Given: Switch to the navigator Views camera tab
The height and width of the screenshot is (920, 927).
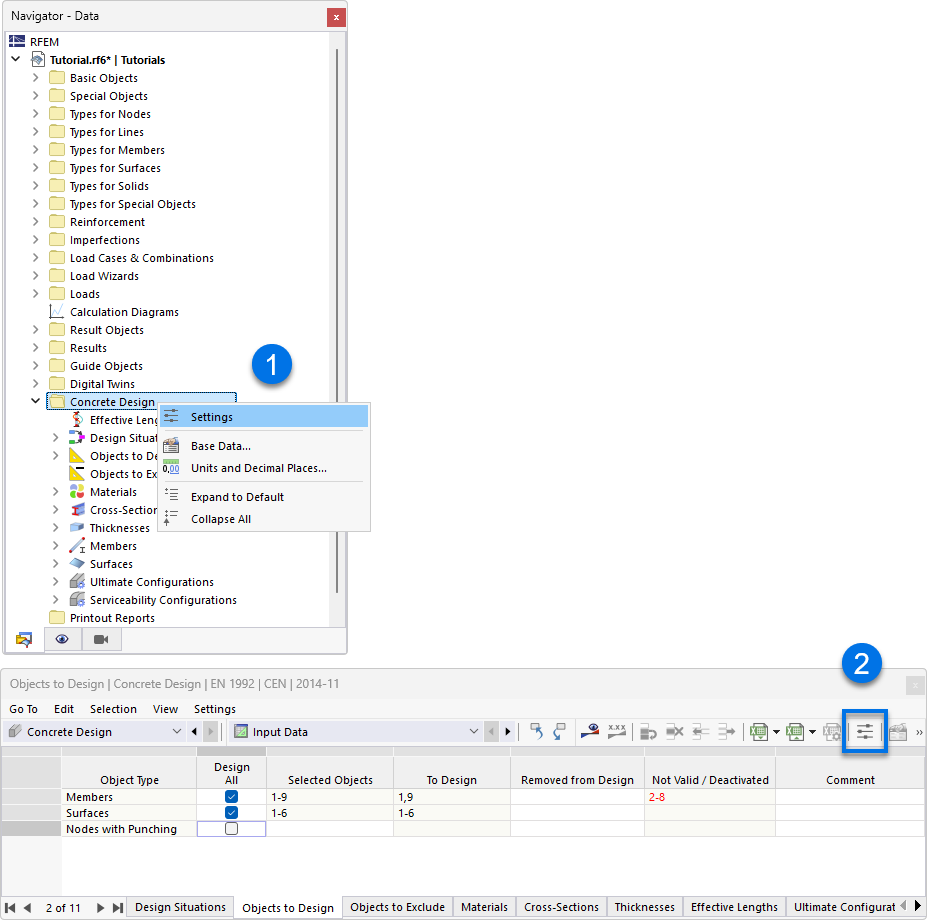Looking at the screenshot, I should tap(101, 639).
